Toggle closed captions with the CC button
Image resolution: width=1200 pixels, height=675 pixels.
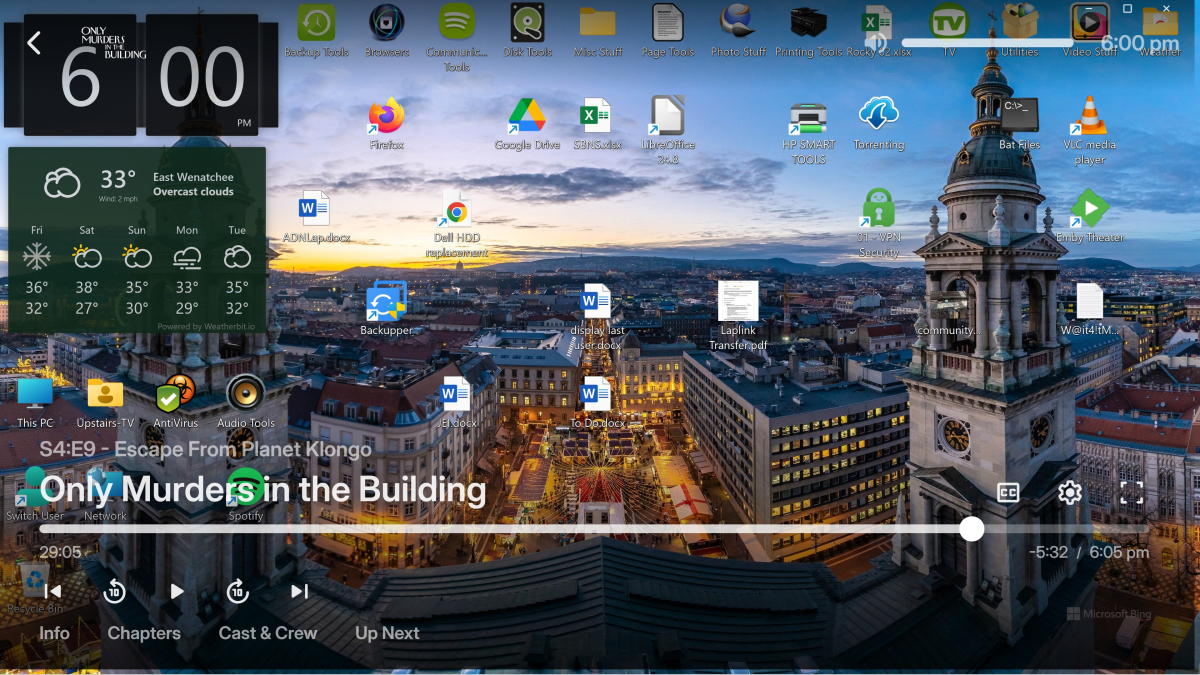pyautogui.click(x=1008, y=492)
